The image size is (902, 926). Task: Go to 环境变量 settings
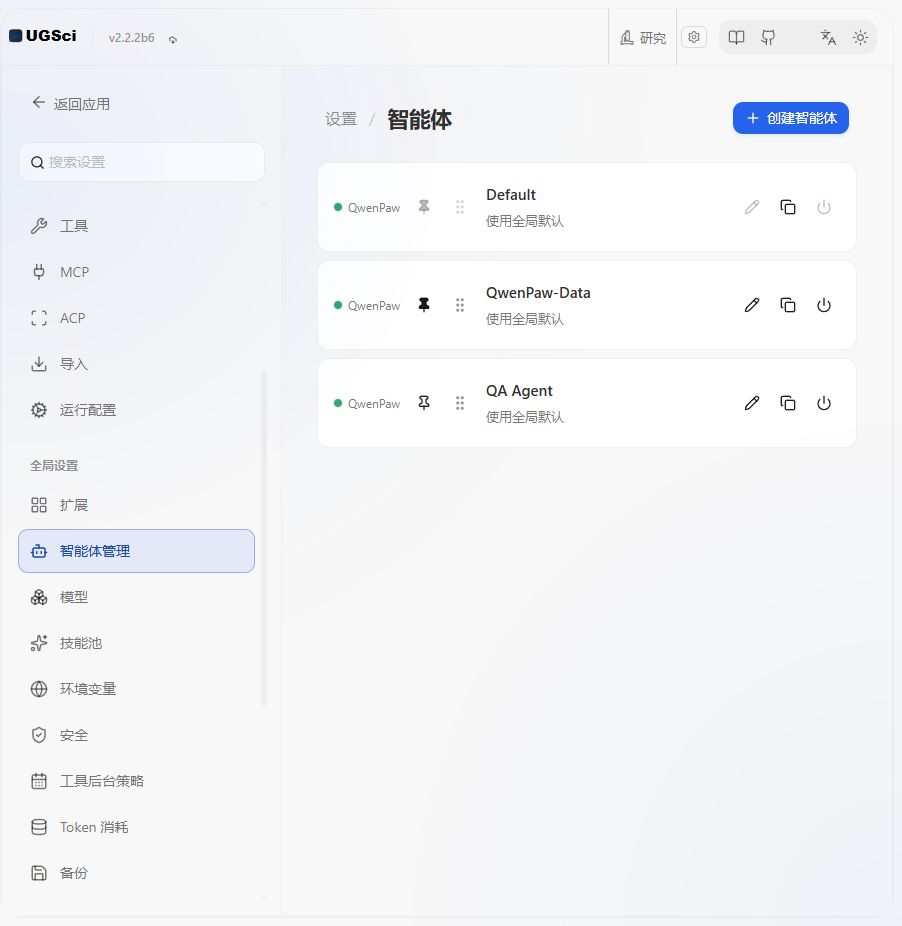click(x=136, y=689)
